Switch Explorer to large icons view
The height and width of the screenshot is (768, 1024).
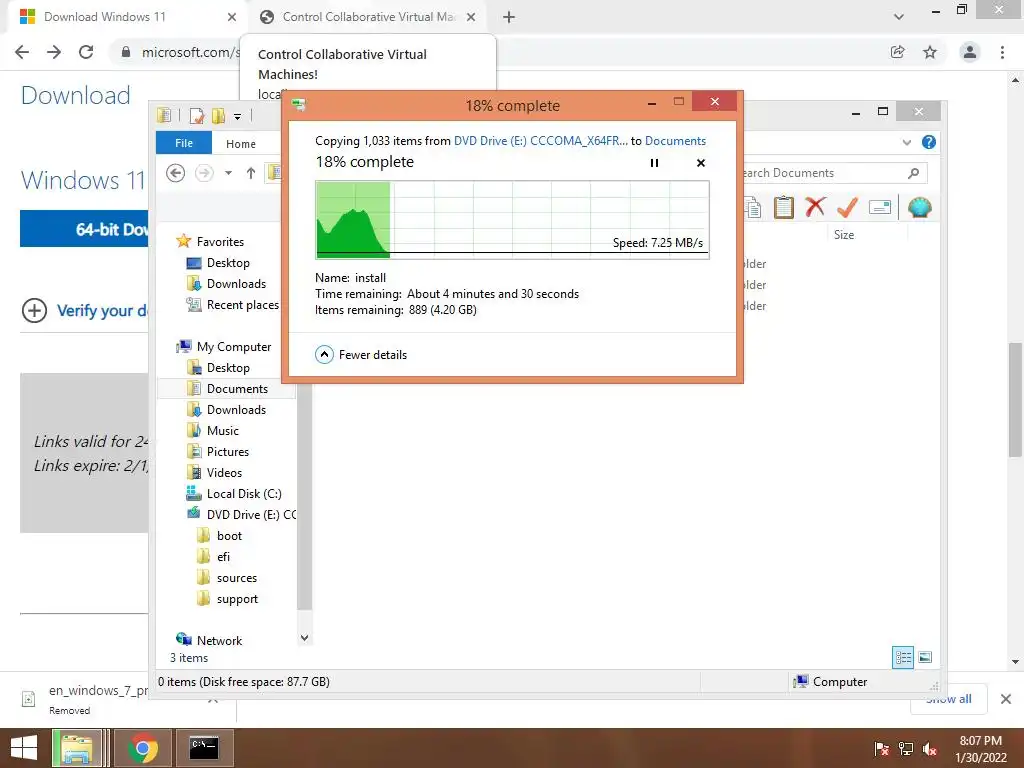pos(925,658)
